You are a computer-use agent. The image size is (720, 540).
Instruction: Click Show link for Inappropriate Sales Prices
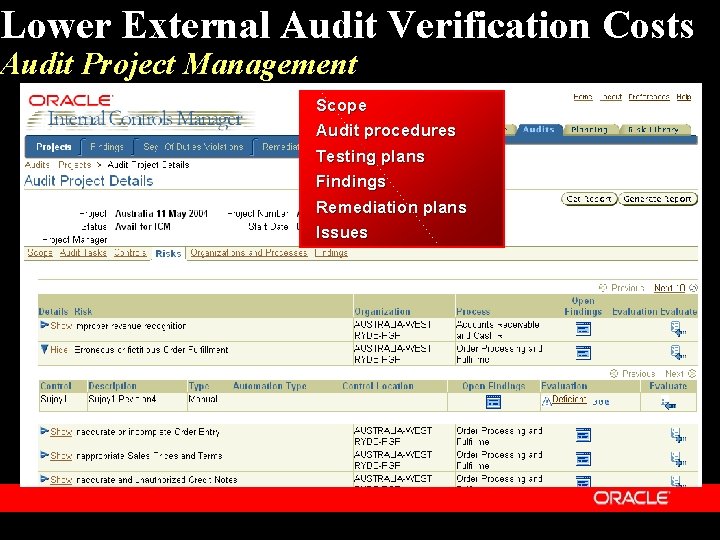(61, 456)
